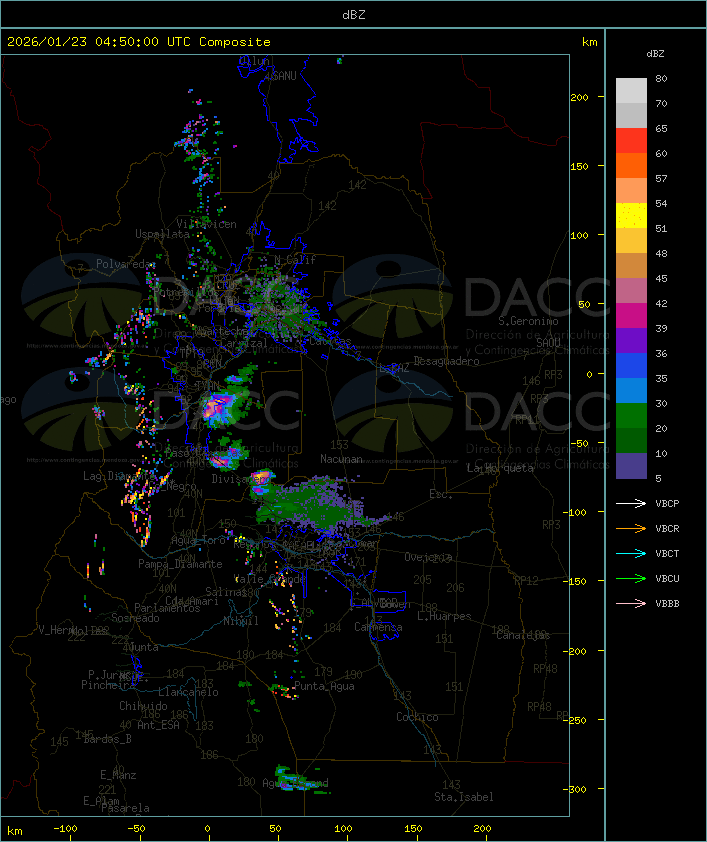Click the dBZ title at the top

[x=353, y=14]
